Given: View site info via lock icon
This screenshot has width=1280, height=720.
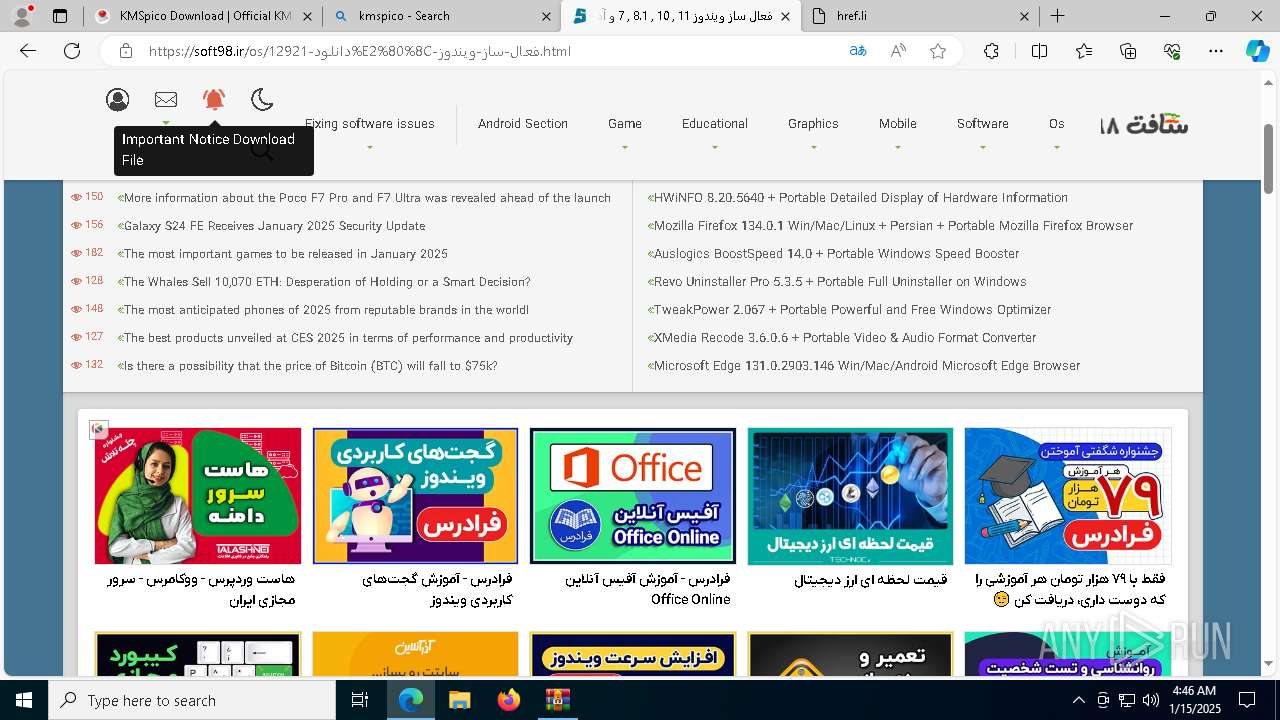Looking at the screenshot, I should pyautogui.click(x=125, y=51).
